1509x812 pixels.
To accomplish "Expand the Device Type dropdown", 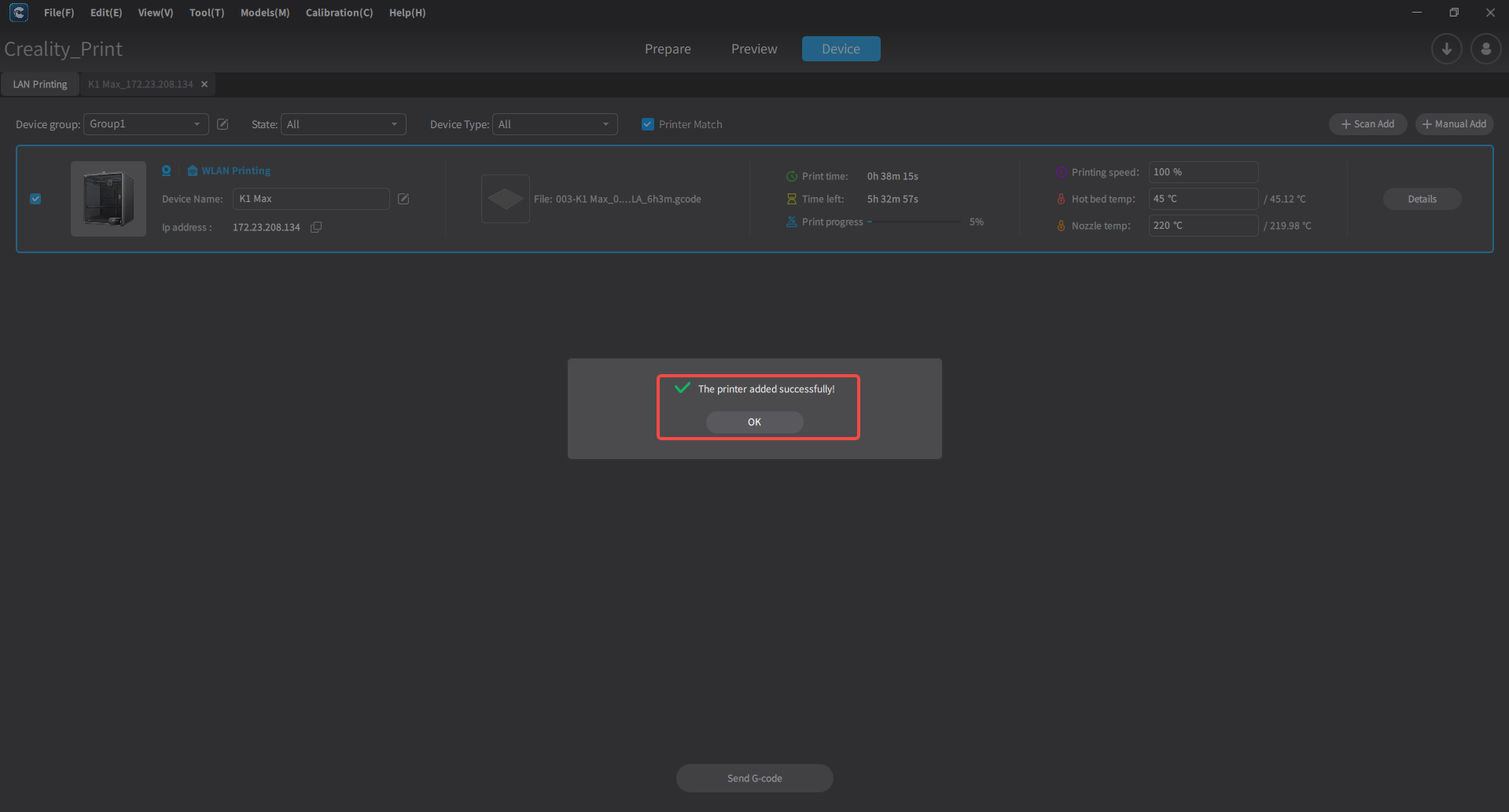I will [555, 124].
